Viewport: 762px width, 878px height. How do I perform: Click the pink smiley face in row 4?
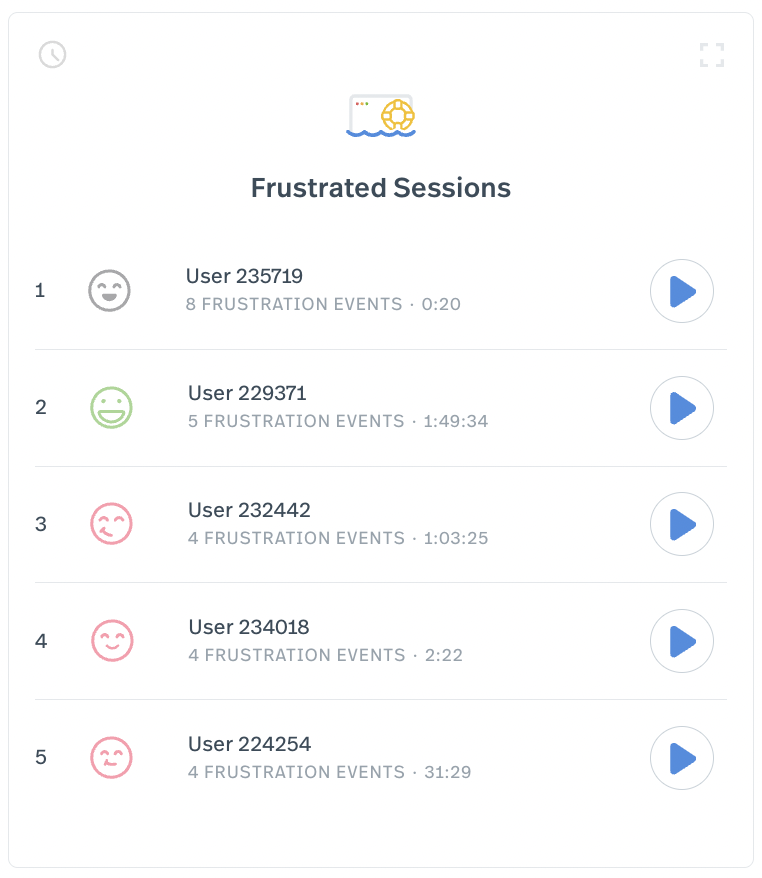(112, 641)
